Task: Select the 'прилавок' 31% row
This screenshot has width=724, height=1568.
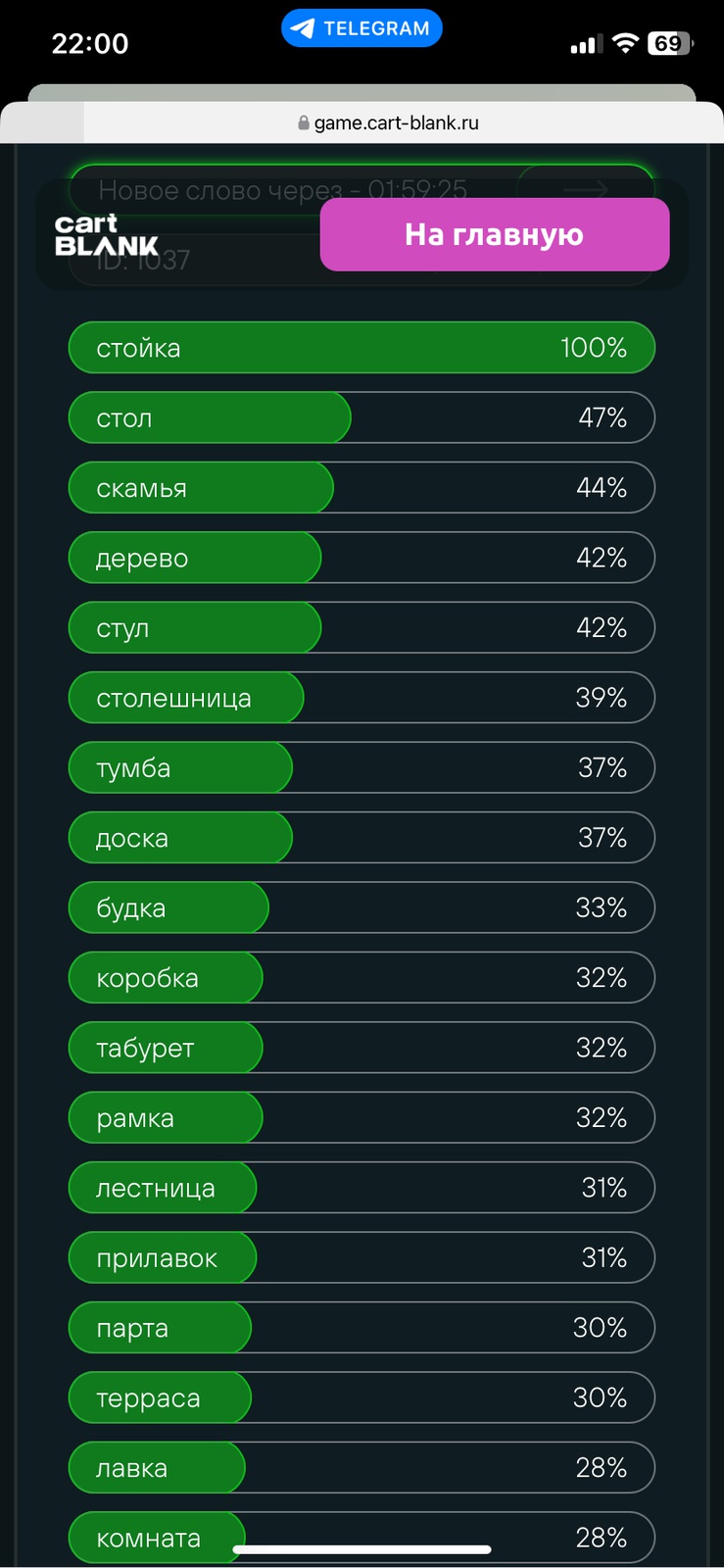Action: coord(362,1258)
